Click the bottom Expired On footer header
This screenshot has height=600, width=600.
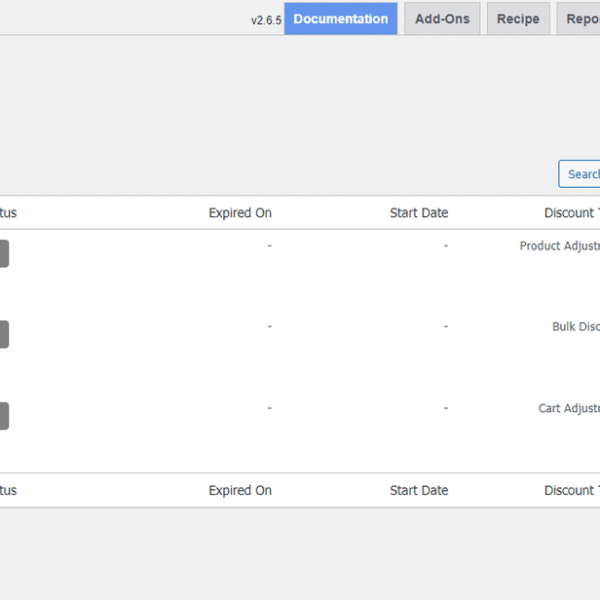coord(240,491)
